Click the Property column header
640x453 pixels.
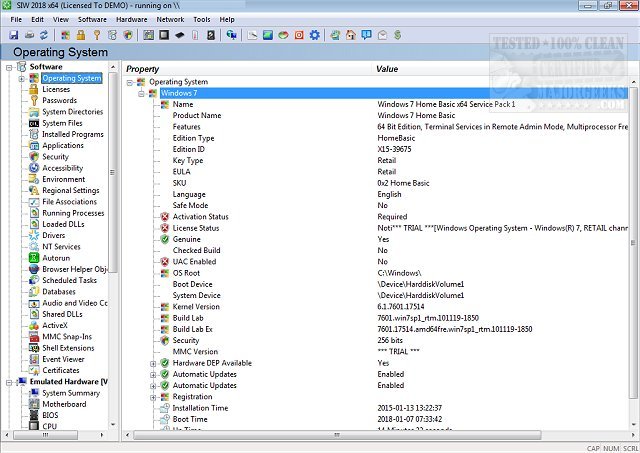click(143, 69)
